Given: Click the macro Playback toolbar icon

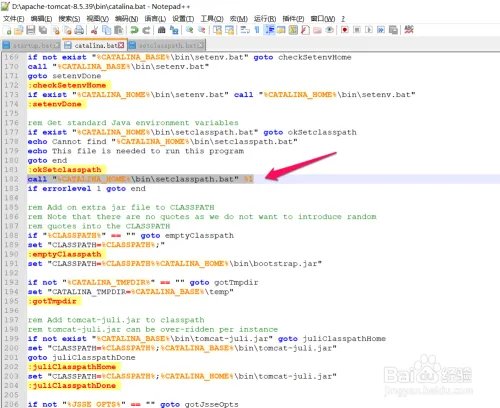Looking at the screenshot, I should coord(369,30).
